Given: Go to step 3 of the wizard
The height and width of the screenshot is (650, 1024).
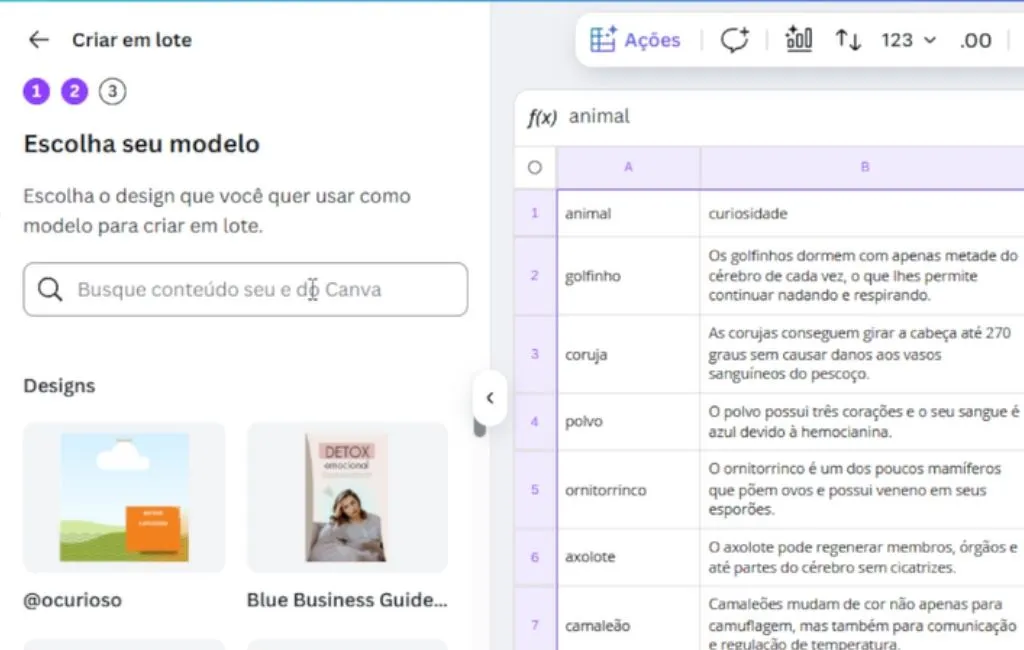Looking at the screenshot, I should pos(112,92).
